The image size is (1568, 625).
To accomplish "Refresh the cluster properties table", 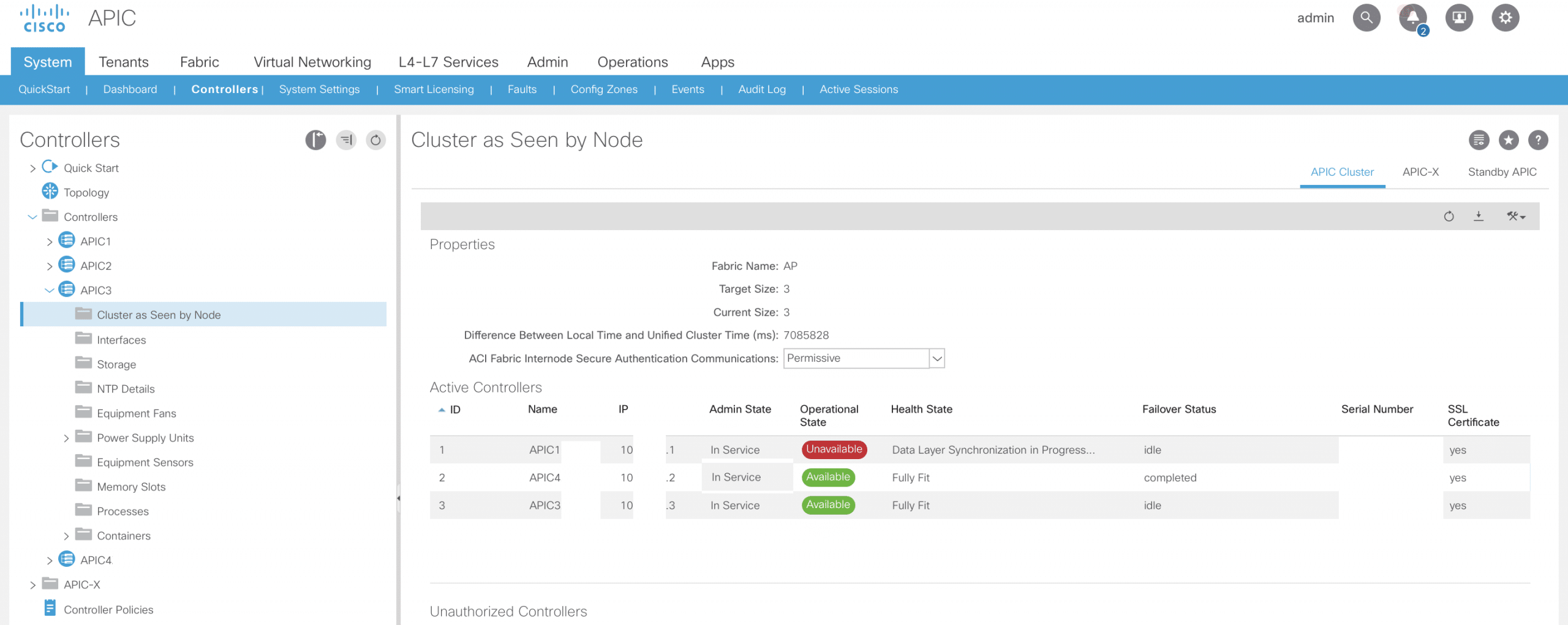I will [1449, 216].
